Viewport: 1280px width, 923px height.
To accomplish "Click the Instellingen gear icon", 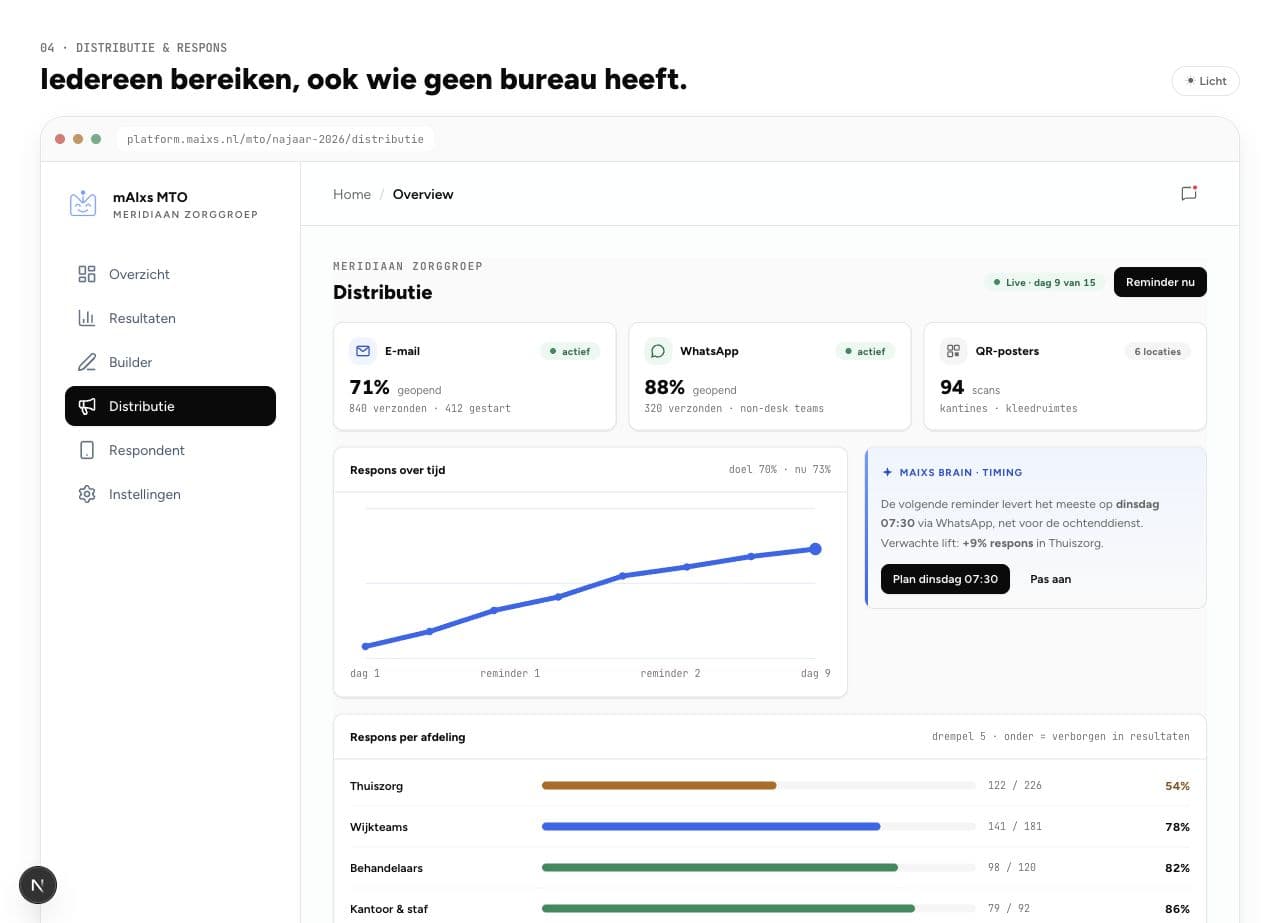I will (87, 494).
